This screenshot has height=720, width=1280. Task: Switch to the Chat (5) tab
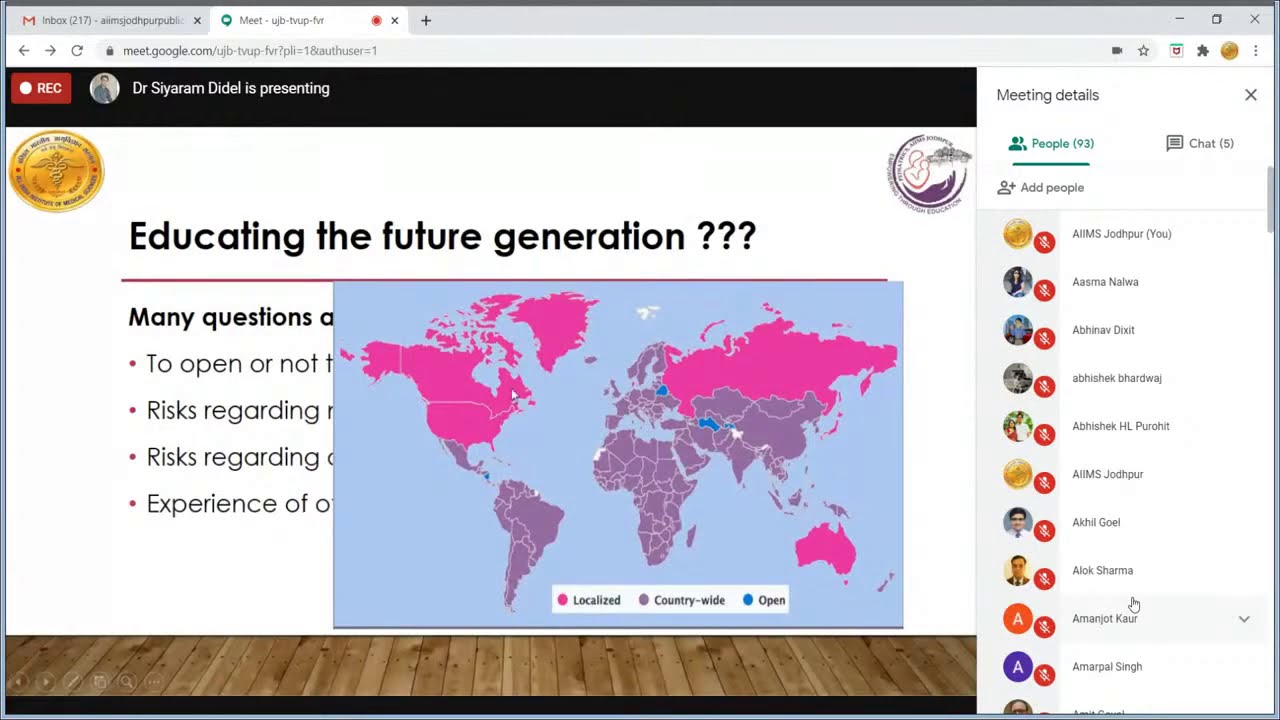(x=1200, y=144)
